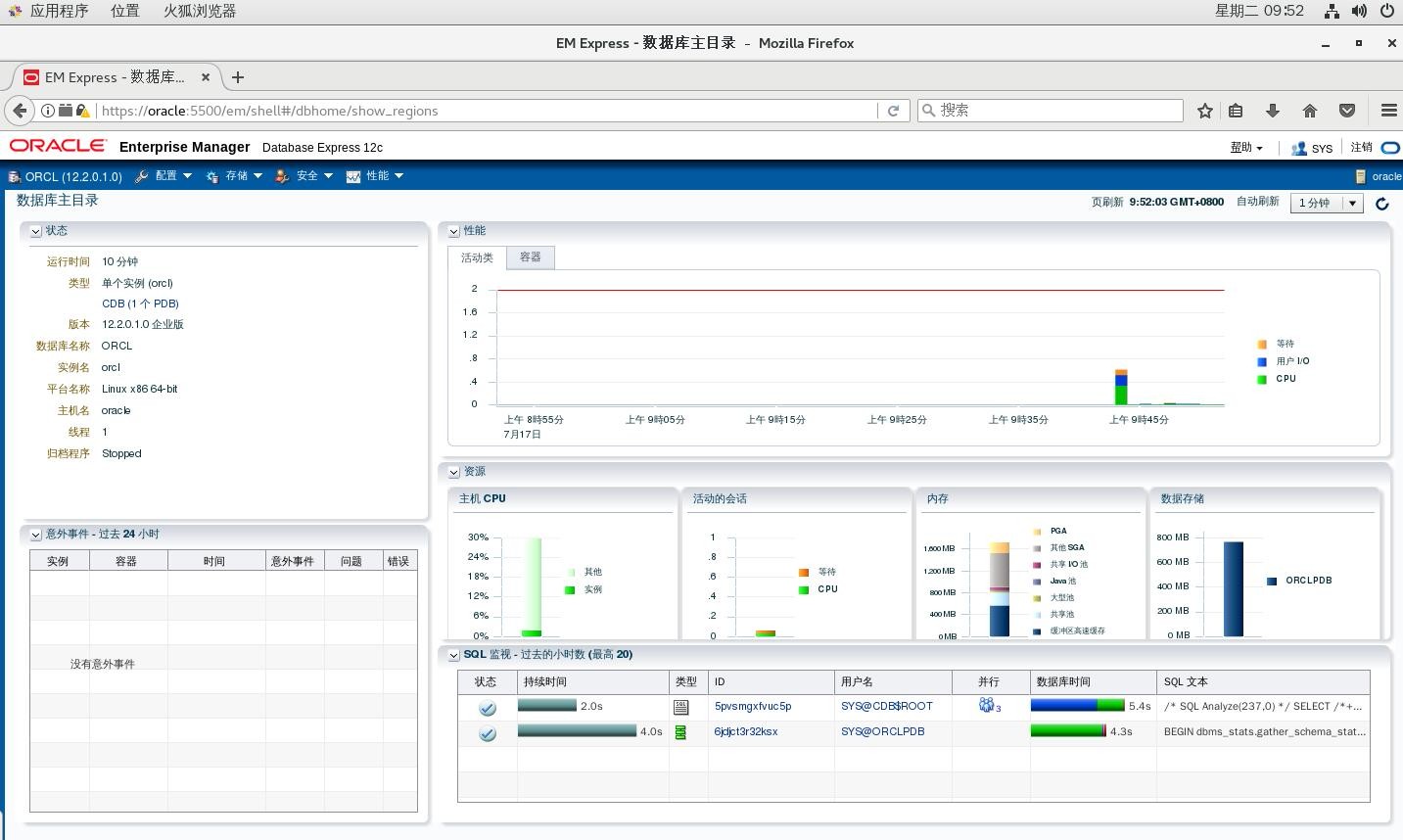Screen dimensions: 1403x840
Task: Open the bookmarks library icon
Action: point(1236,111)
